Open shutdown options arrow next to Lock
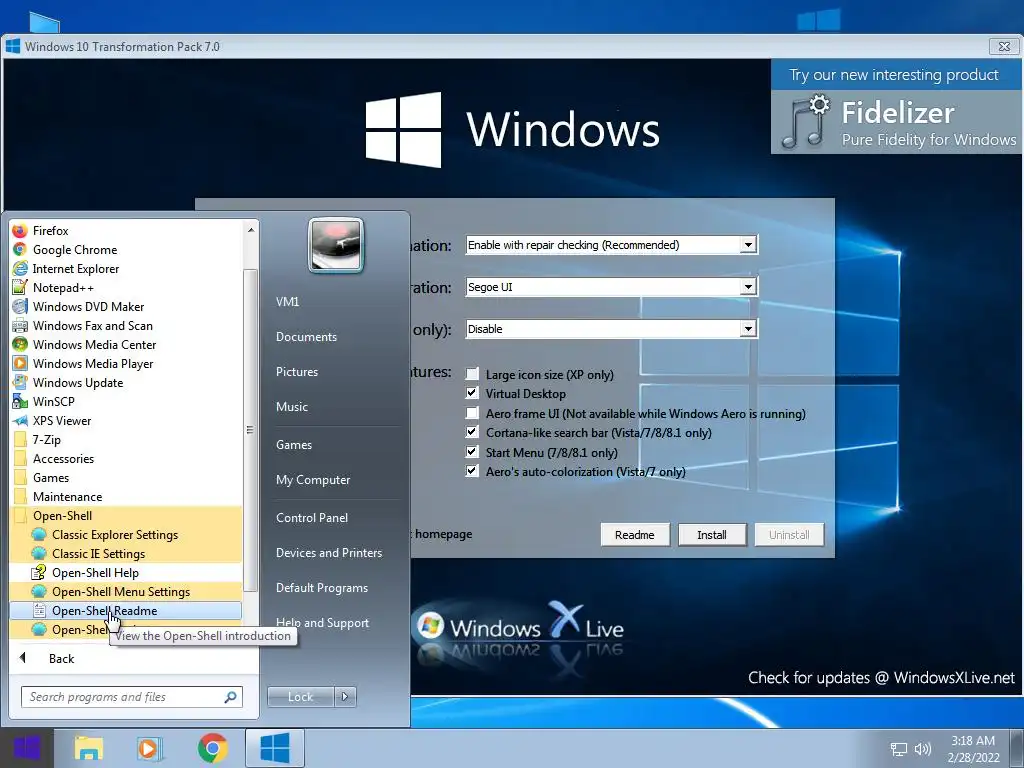The height and width of the screenshot is (768, 1024). pyautogui.click(x=345, y=697)
